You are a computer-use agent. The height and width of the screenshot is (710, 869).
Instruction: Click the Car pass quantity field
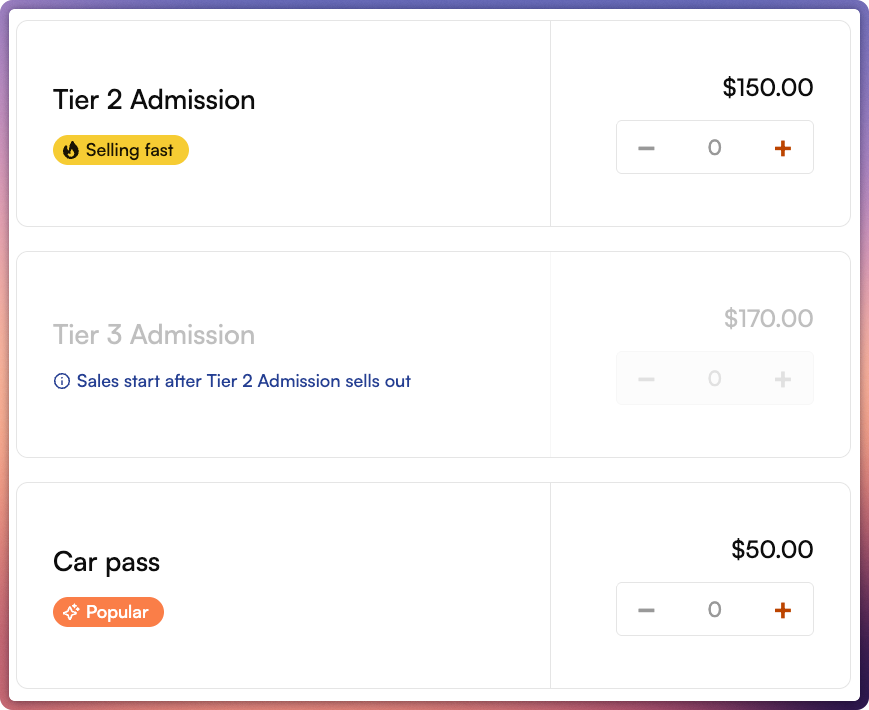714,610
